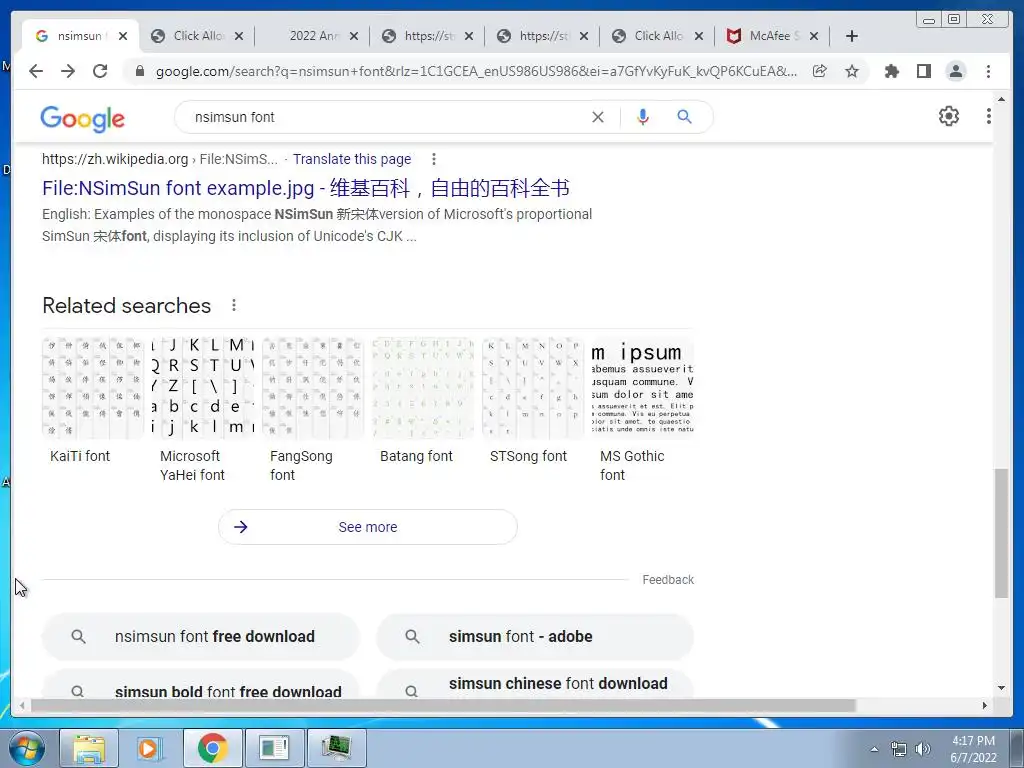Image resolution: width=1024 pixels, height=768 pixels.
Task: Search nsimsun font free download suggestion
Action: click(x=200, y=637)
